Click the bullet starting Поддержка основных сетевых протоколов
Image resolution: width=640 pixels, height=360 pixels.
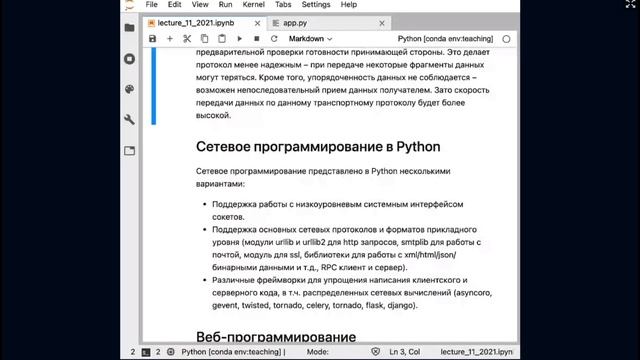click(x=347, y=248)
